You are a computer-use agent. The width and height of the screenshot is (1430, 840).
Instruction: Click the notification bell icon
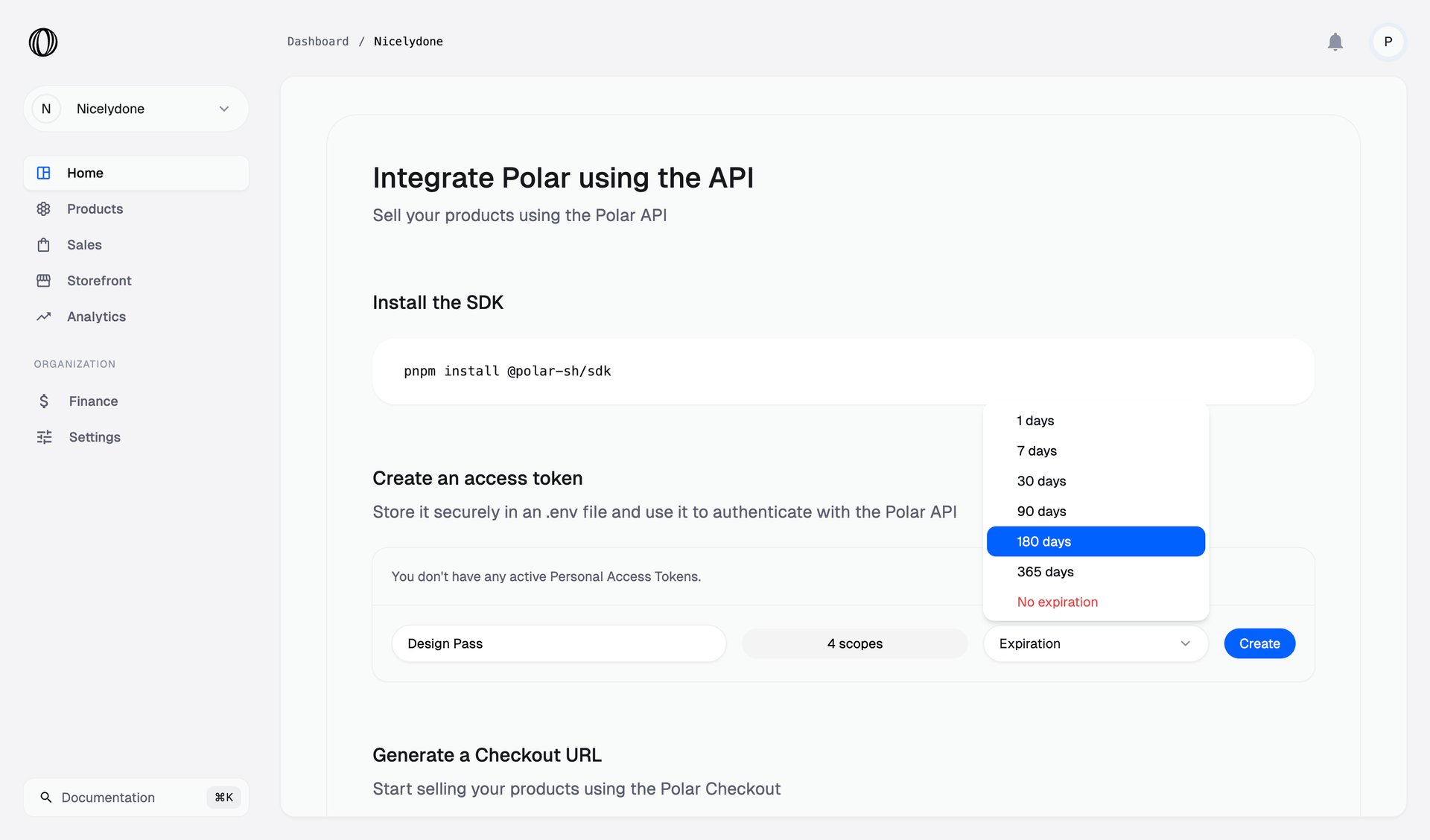pyautogui.click(x=1335, y=42)
